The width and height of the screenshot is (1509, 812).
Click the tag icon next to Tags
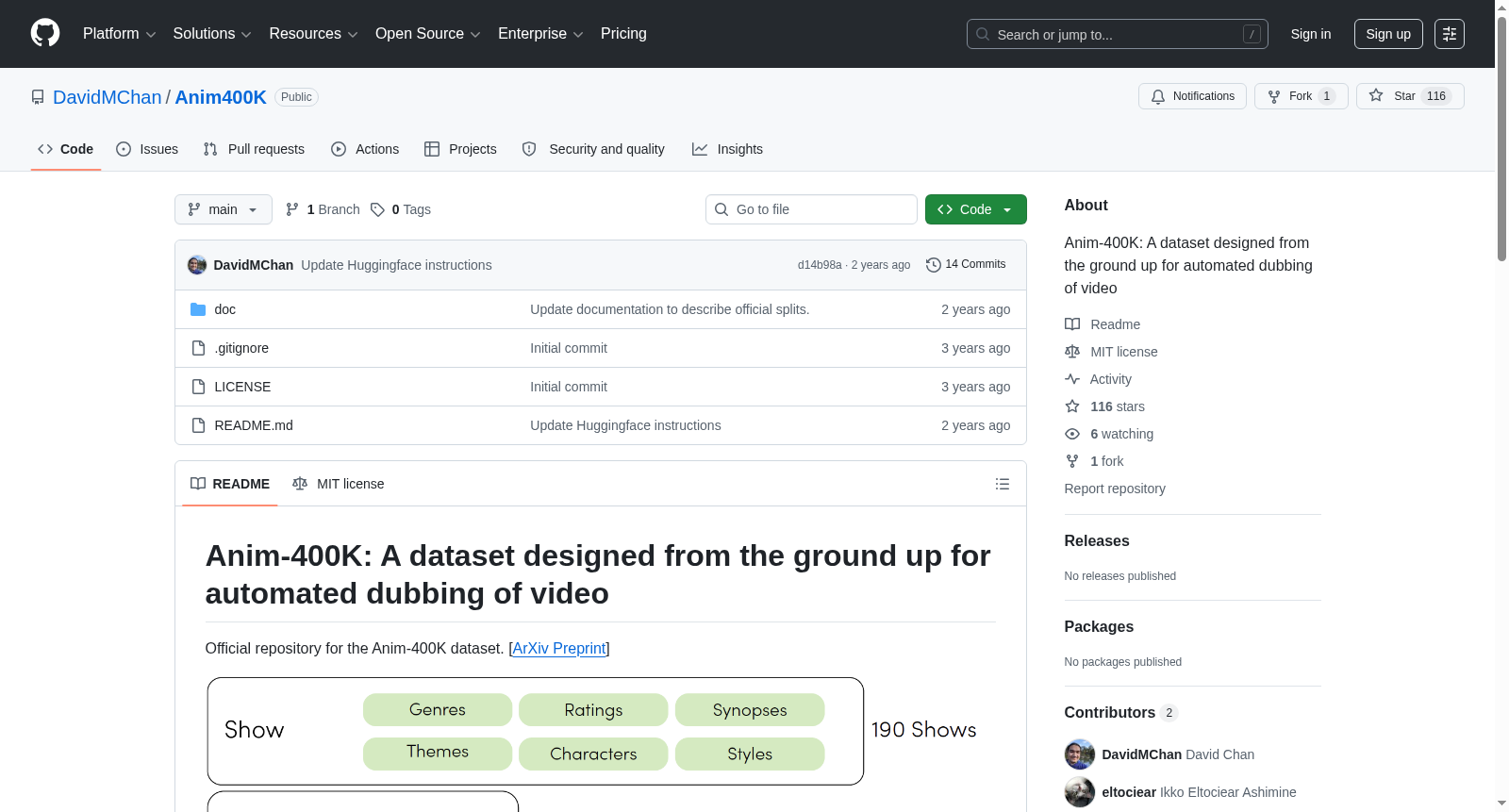click(x=377, y=209)
